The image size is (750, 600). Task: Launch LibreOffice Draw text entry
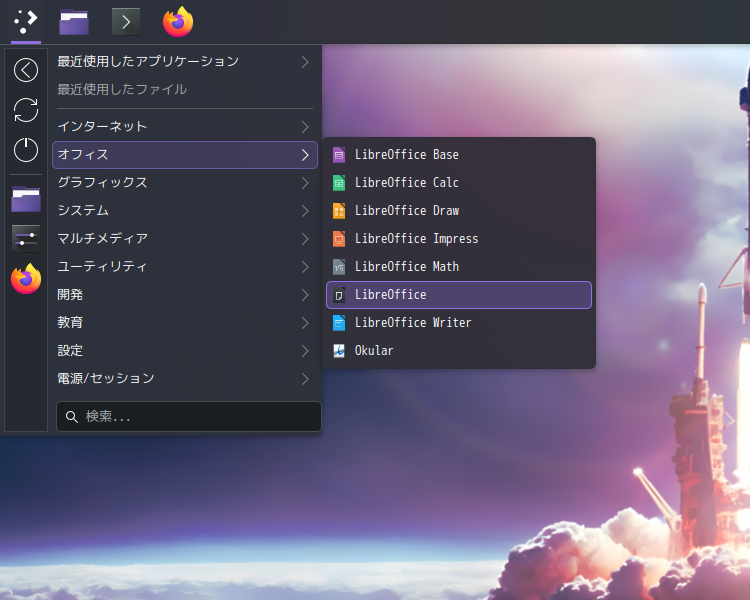407,211
